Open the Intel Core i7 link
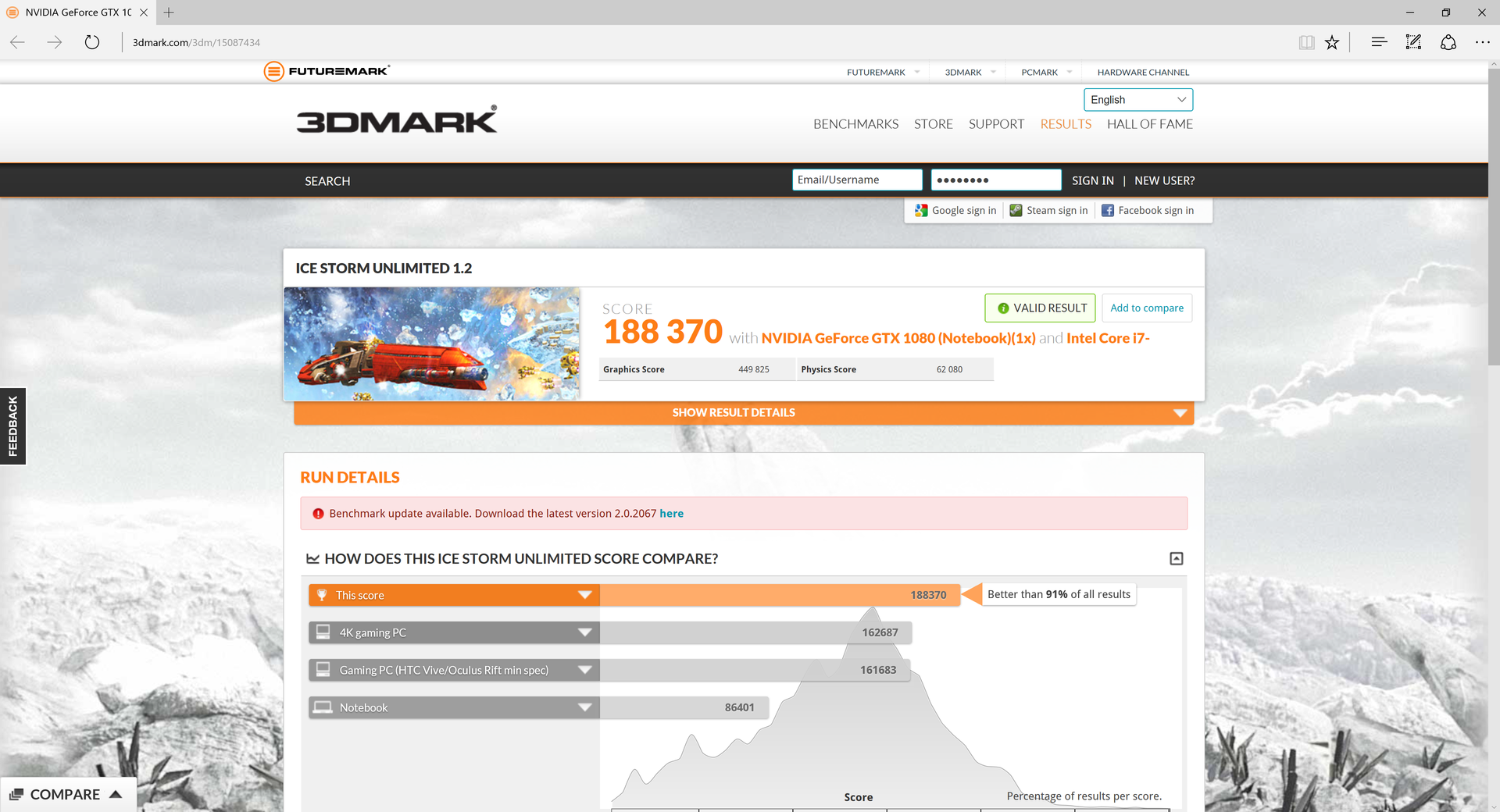The height and width of the screenshot is (812, 1500). click(1108, 338)
